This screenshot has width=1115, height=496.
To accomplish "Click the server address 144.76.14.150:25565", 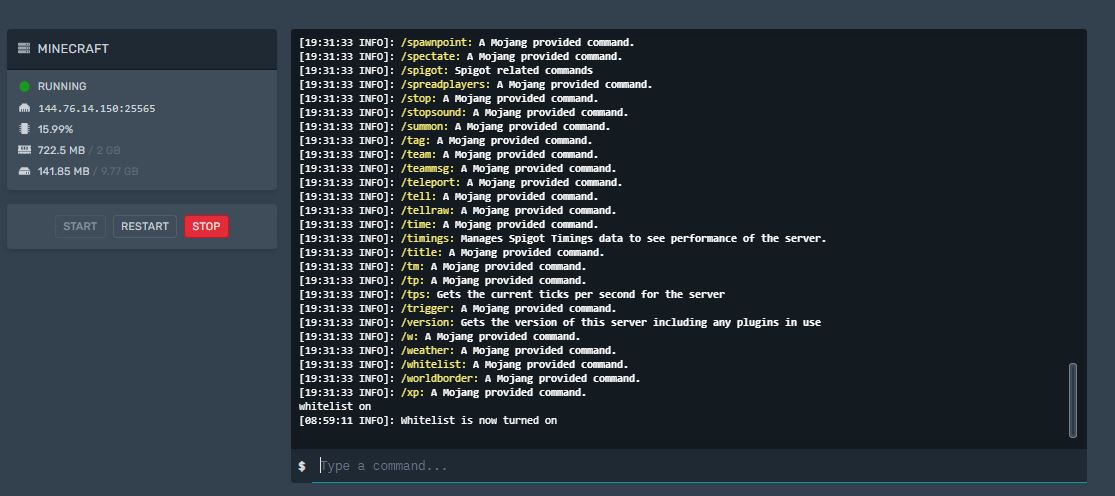I will point(96,108).
